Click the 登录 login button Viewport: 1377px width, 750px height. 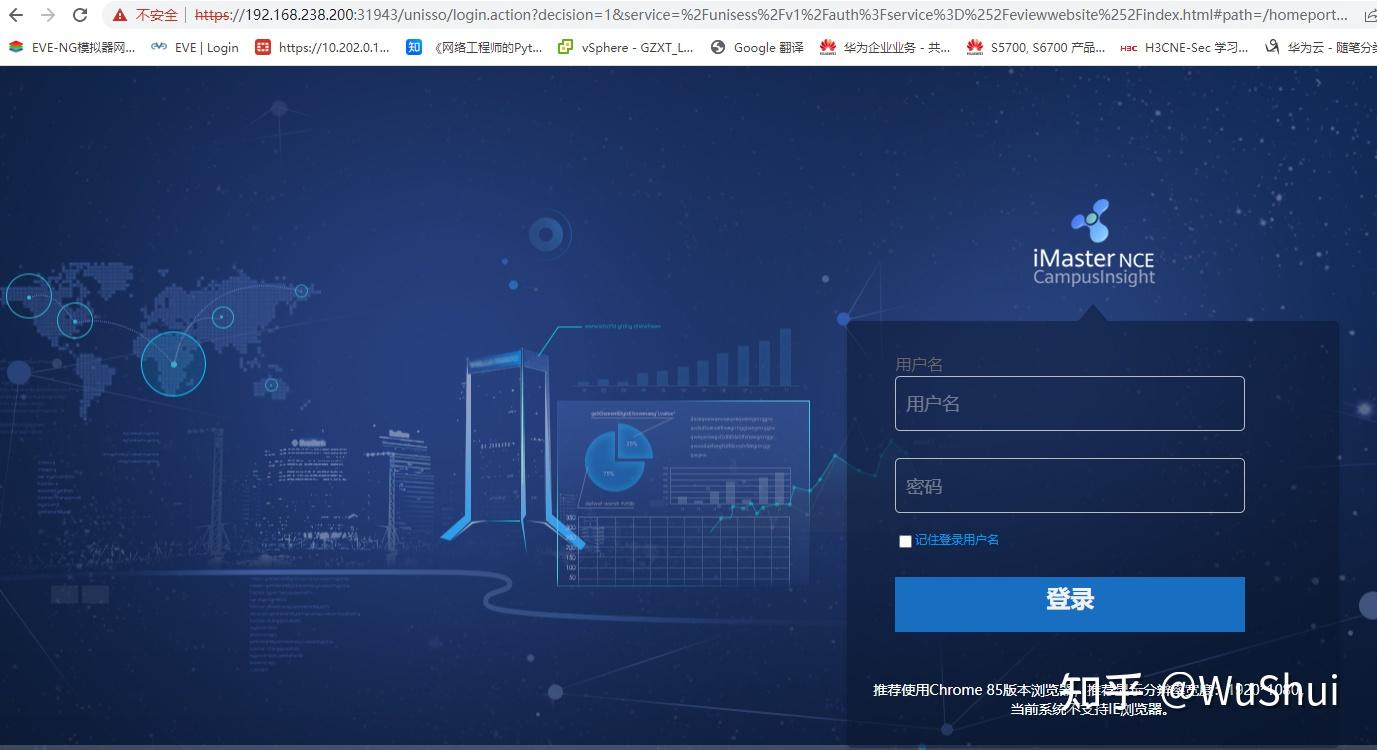[1068, 603]
